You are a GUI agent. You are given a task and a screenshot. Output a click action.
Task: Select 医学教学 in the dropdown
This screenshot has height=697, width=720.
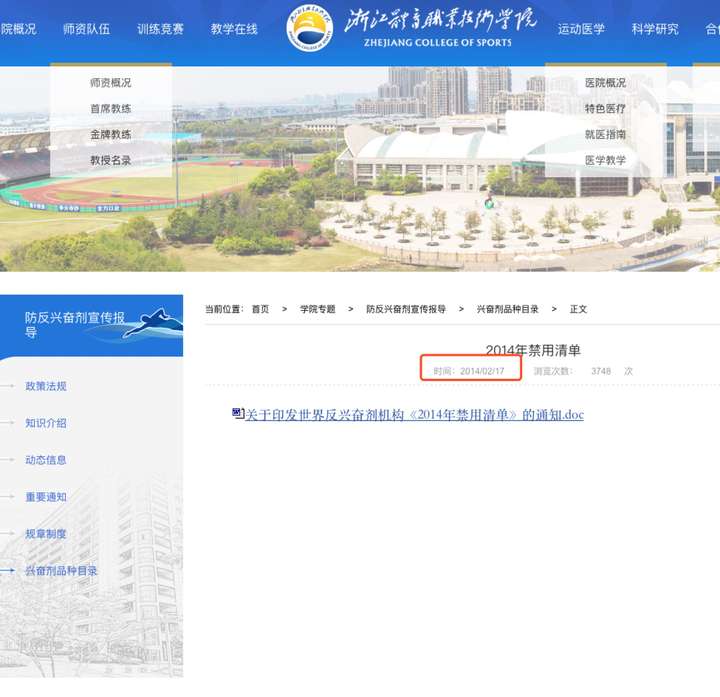[x=605, y=160]
